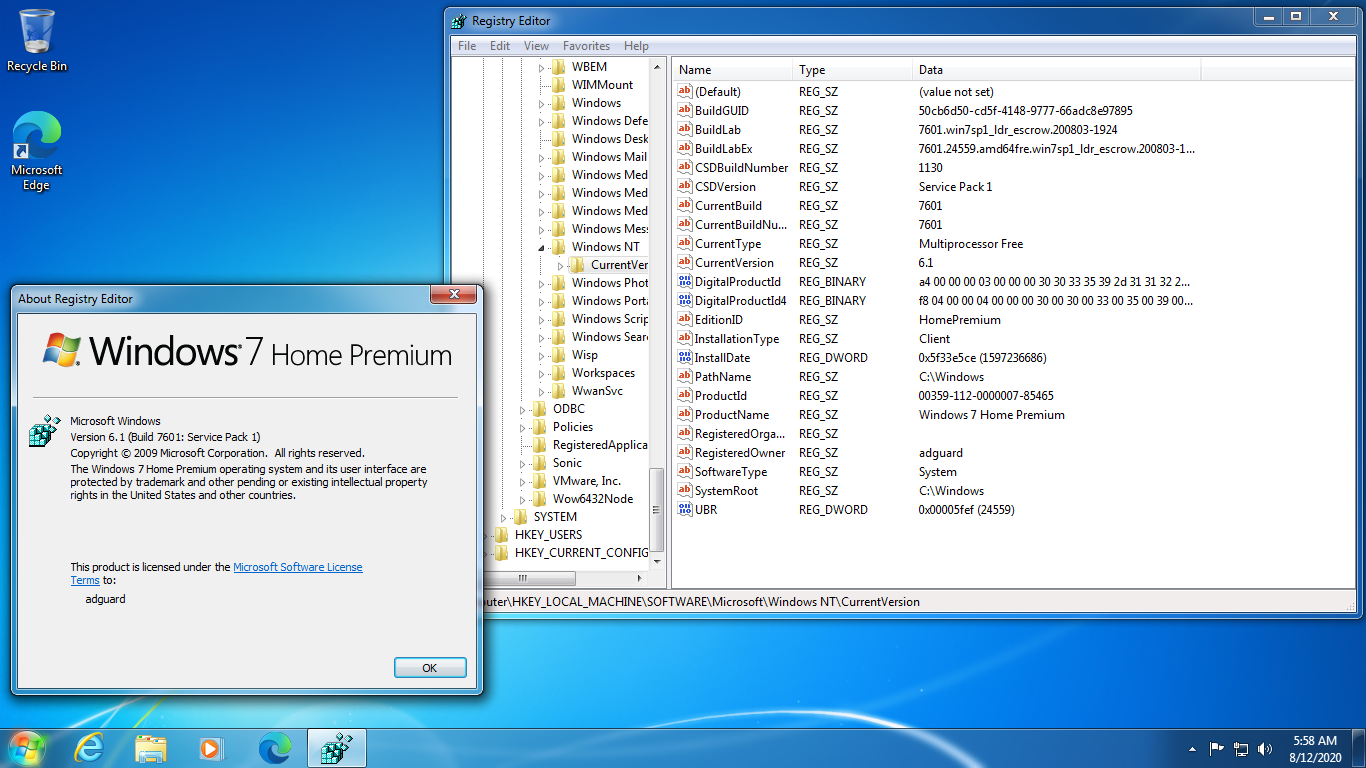Open the Help menu
Screen dimensions: 1366x768
[x=636, y=46]
